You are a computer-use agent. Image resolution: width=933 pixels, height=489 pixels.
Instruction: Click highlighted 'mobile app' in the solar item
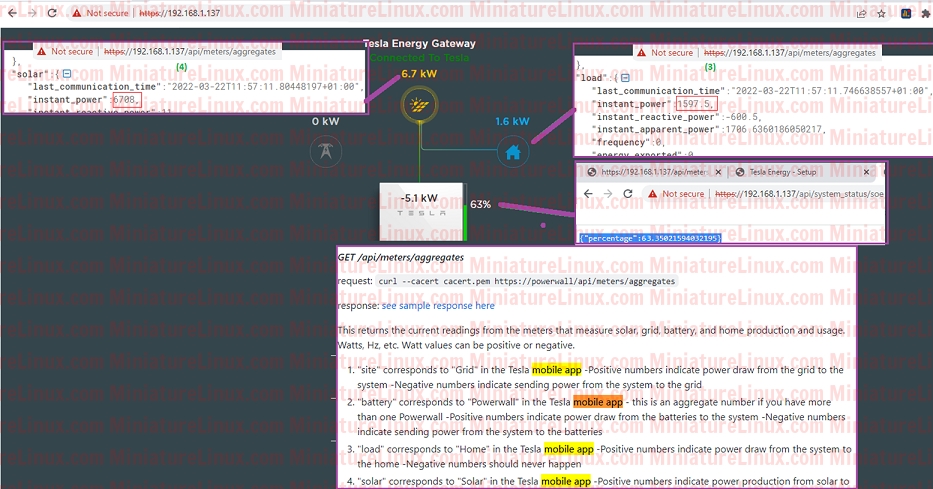click(566, 481)
